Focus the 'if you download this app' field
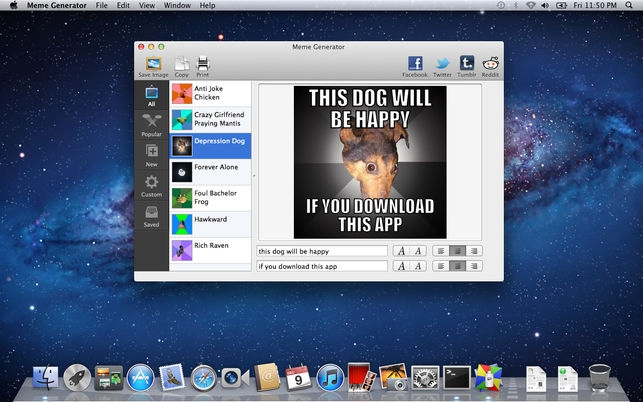 [322, 266]
